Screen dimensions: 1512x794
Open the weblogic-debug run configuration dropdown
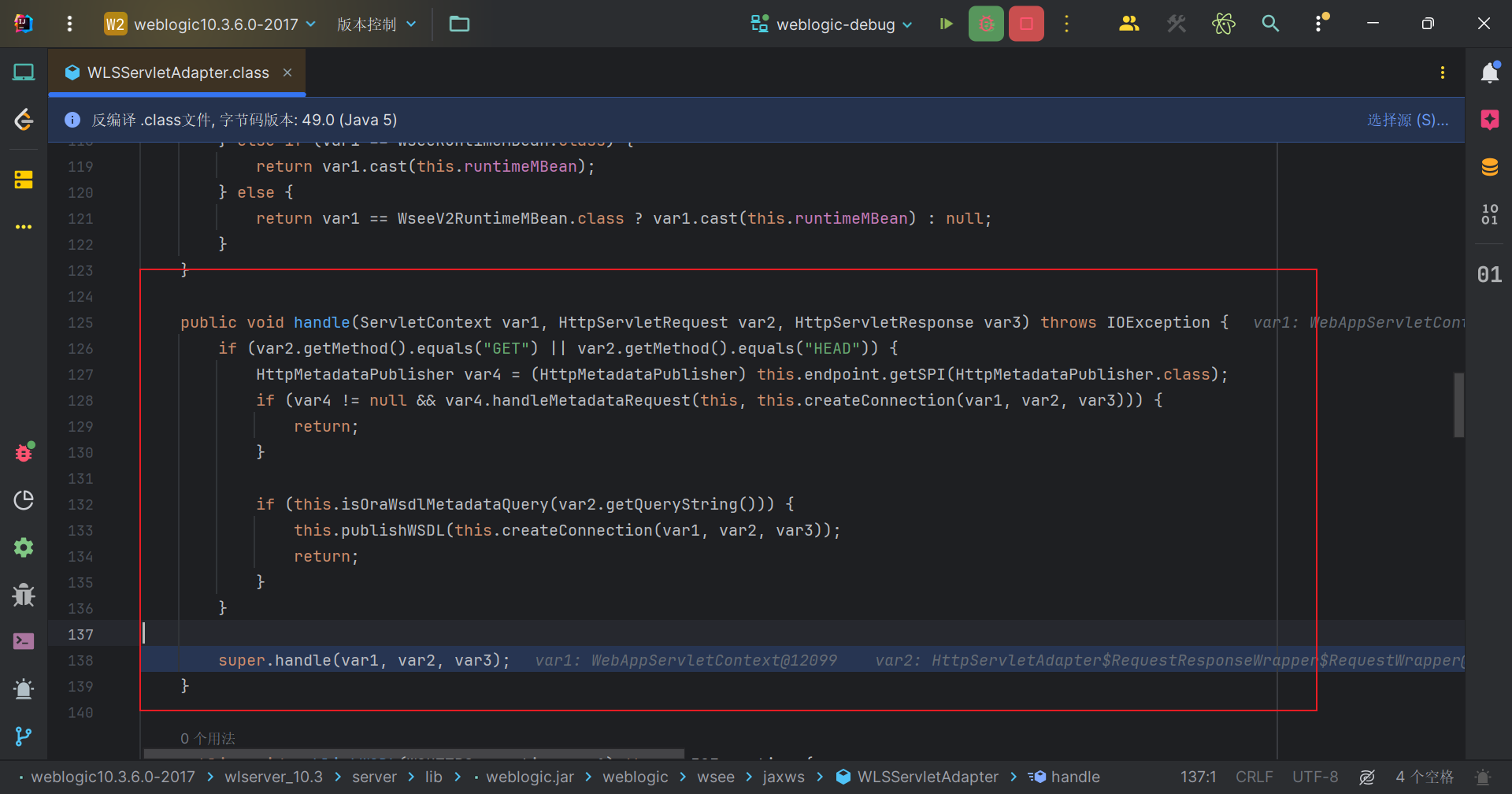[832, 24]
